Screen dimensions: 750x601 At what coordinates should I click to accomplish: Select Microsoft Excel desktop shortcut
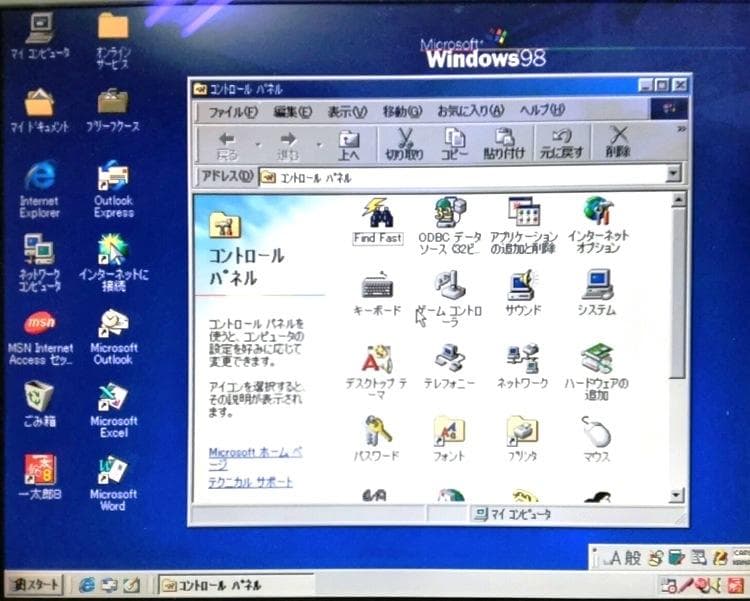tap(113, 411)
